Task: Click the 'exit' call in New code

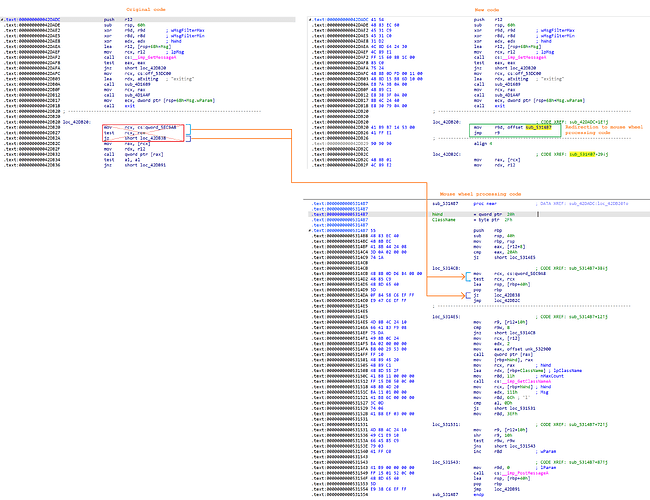Action: [500, 106]
